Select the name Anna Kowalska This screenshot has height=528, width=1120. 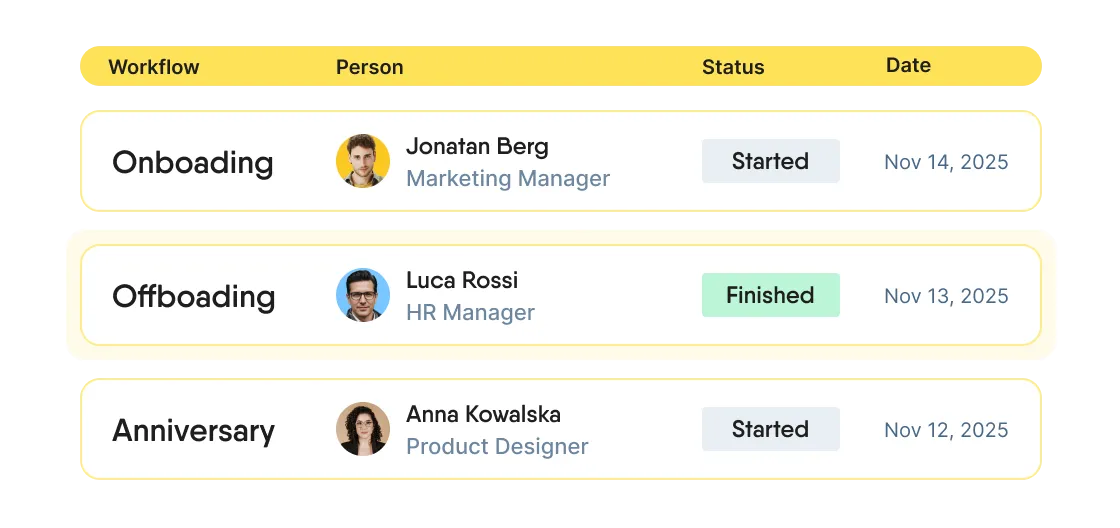point(483,414)
